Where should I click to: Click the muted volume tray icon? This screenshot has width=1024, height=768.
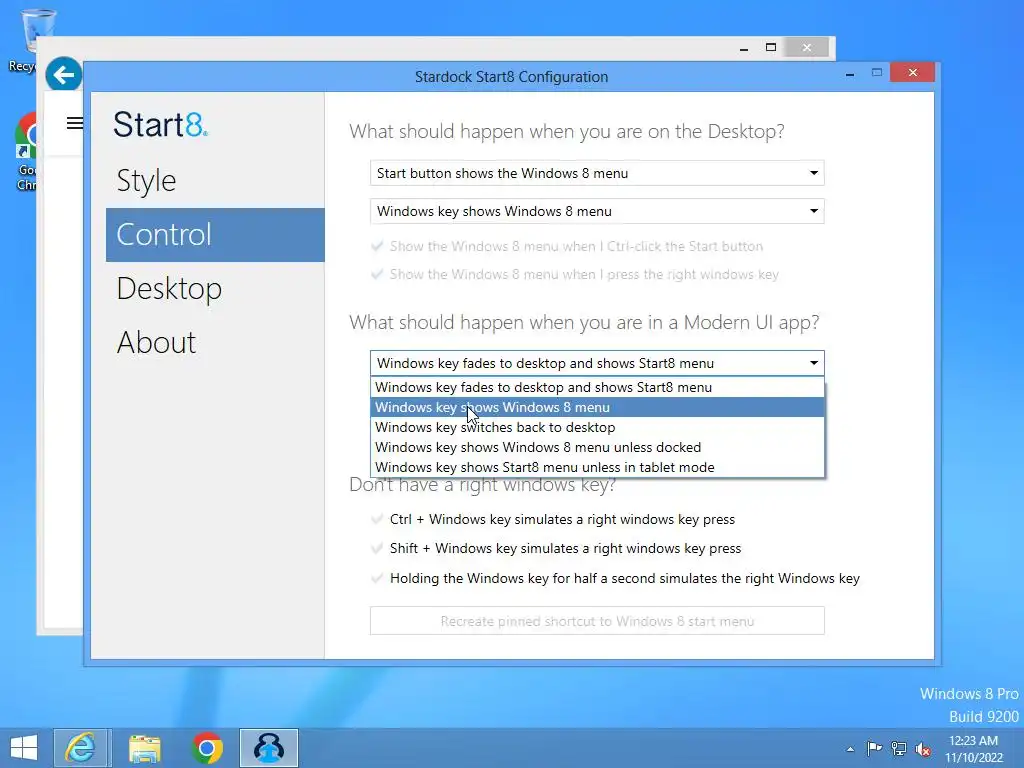(923, 749)
